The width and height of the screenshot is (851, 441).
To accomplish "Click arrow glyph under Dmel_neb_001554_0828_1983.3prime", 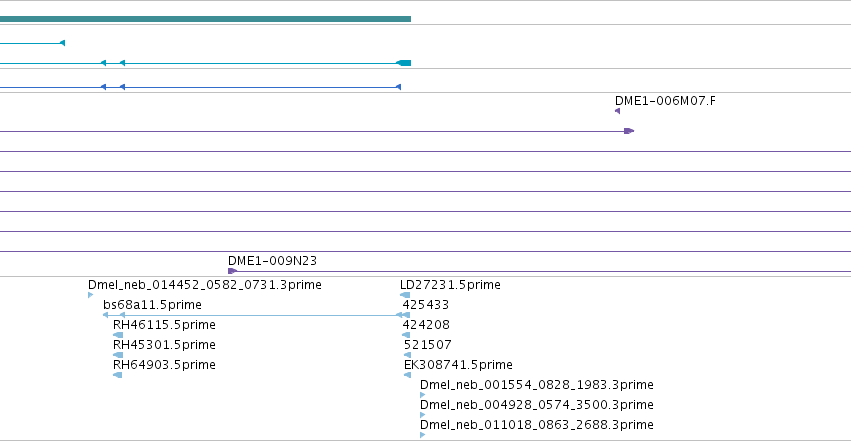I will pyautogui.click(x=423, y=395).
